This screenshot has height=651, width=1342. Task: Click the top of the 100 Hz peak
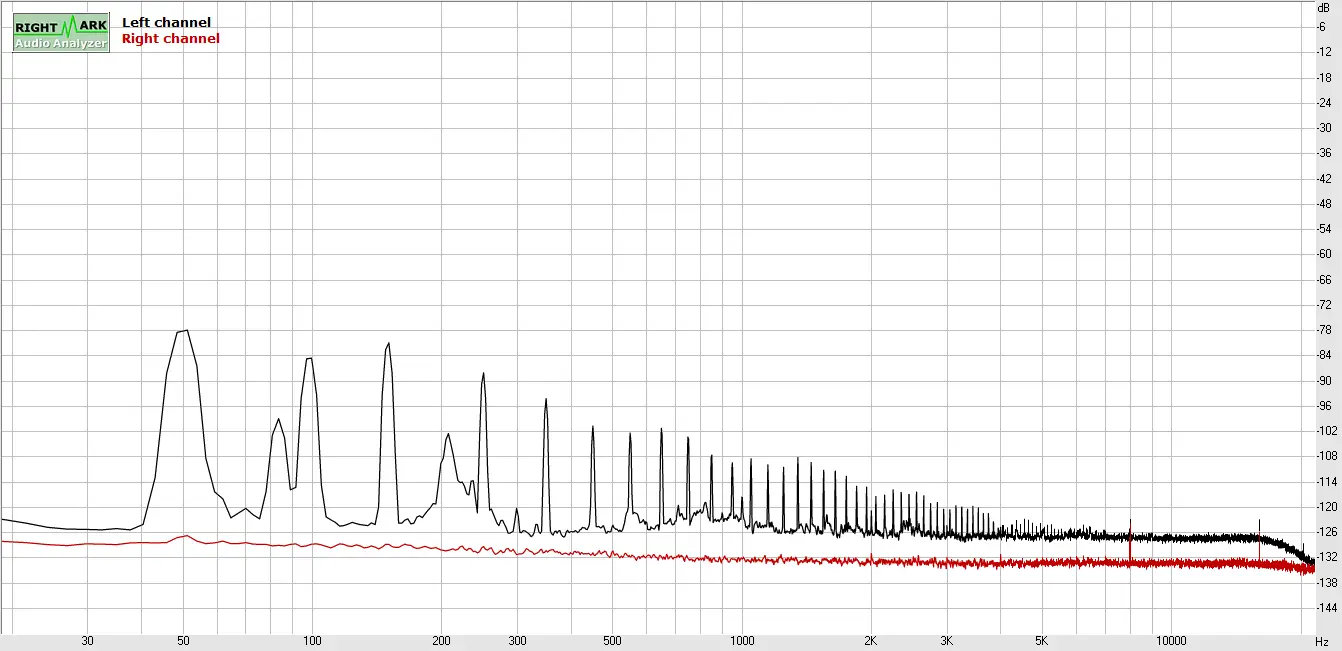pos(309,359)
